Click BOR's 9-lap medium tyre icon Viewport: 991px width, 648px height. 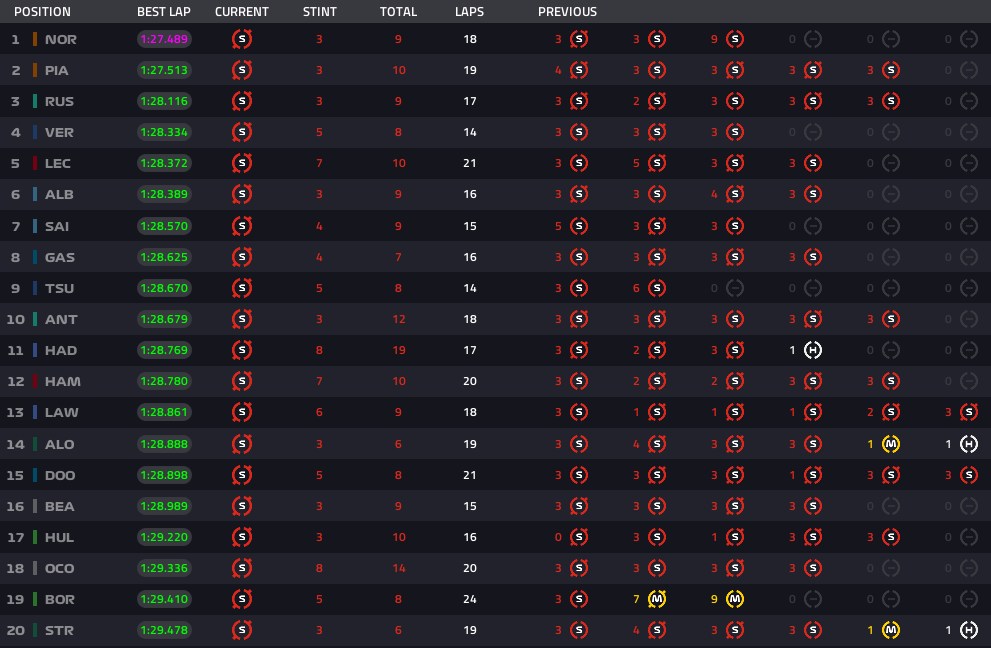tap(734, 599)
